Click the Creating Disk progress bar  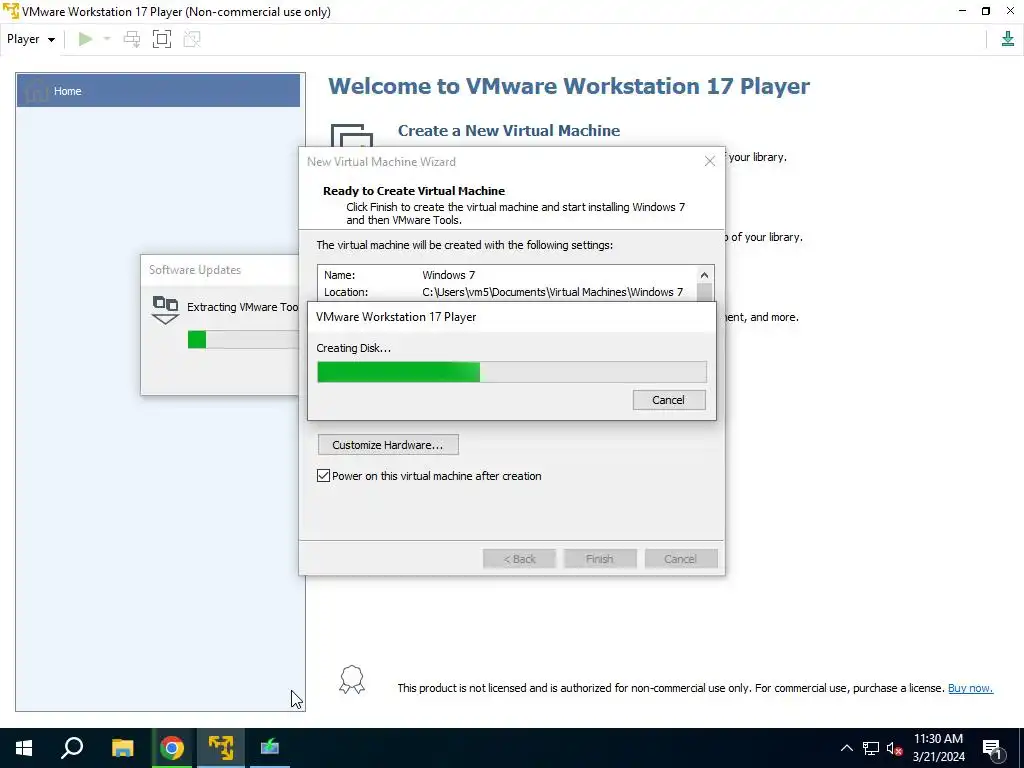coord(511,372)
